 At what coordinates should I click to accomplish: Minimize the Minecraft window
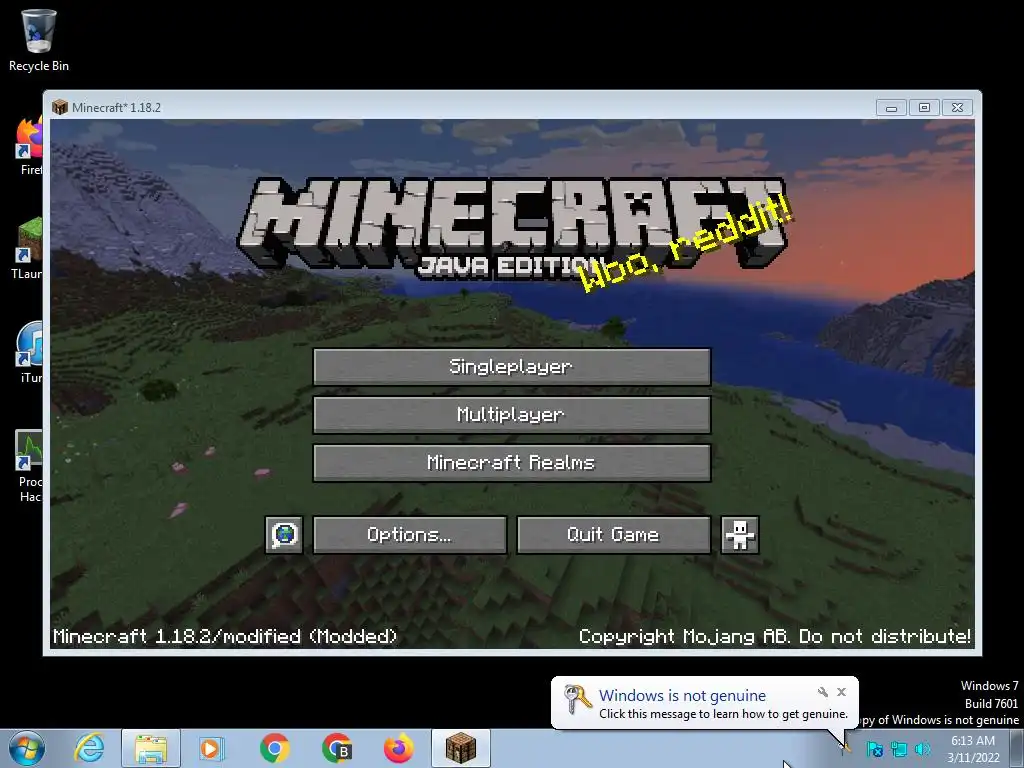point(891,108)
